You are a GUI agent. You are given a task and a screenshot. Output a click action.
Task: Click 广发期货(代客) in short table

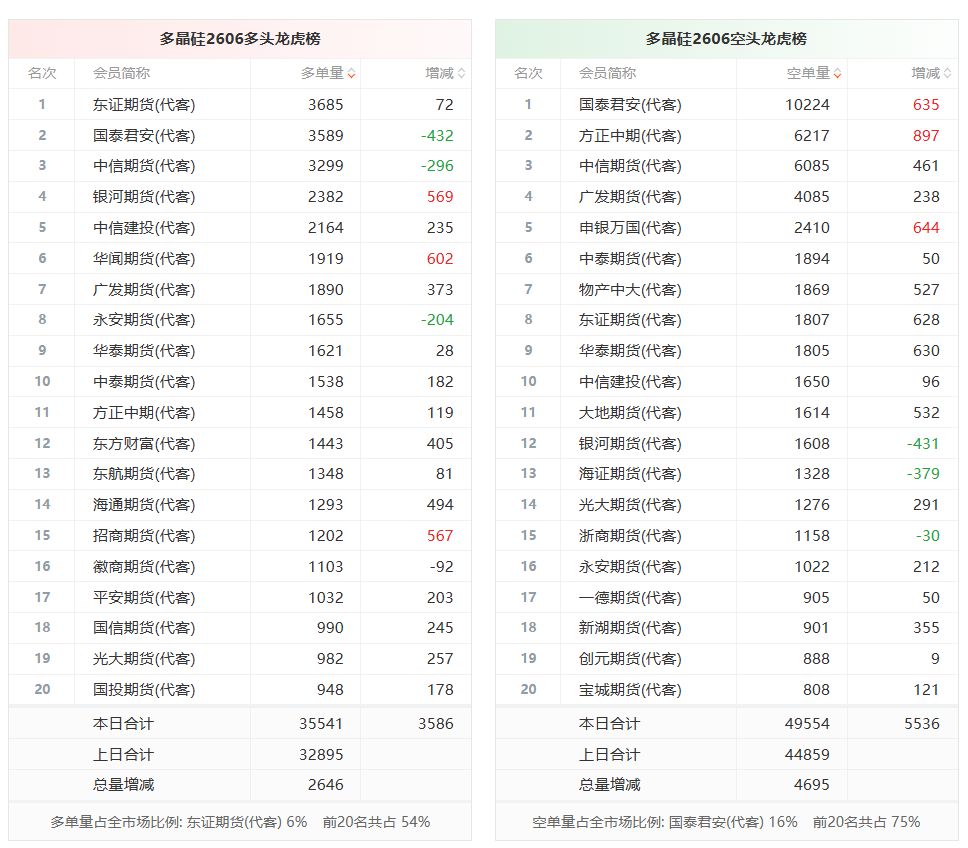pos(630,196)
